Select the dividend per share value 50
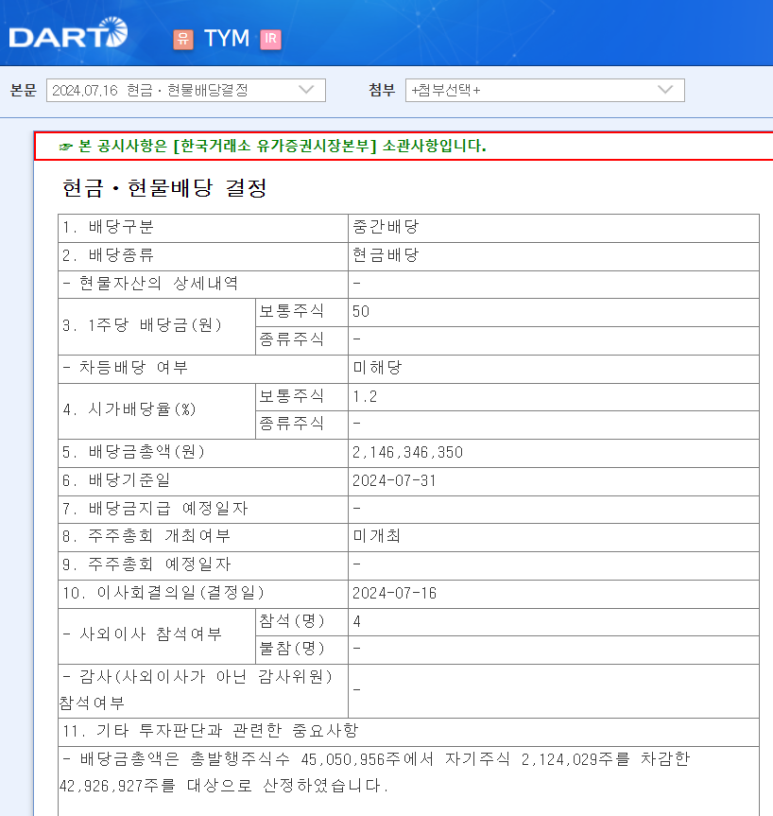773x816 pixels. (x=361, y=311)
